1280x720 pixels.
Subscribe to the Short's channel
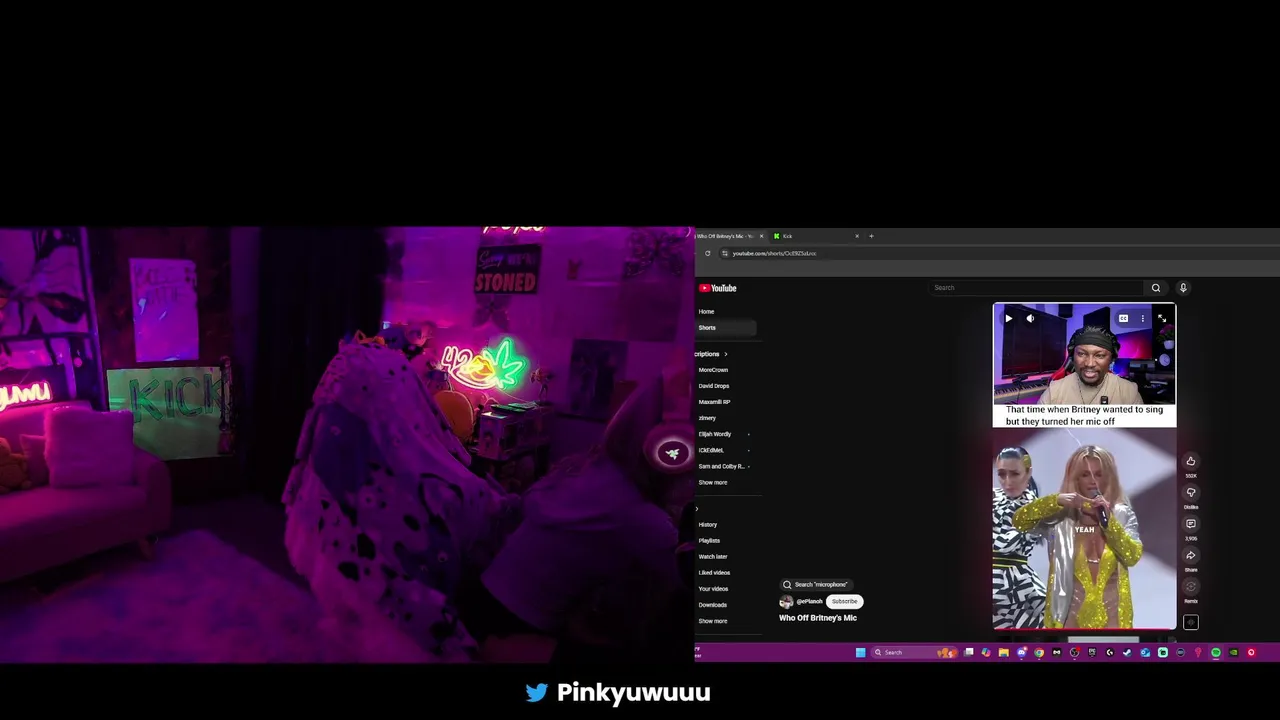(x=845, y=602)
